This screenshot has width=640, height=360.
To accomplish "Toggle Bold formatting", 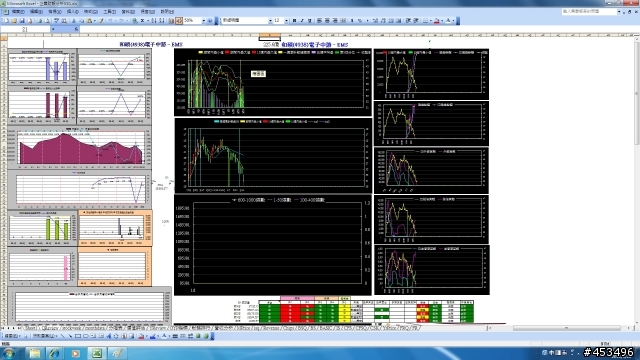I will coord(294,20).
